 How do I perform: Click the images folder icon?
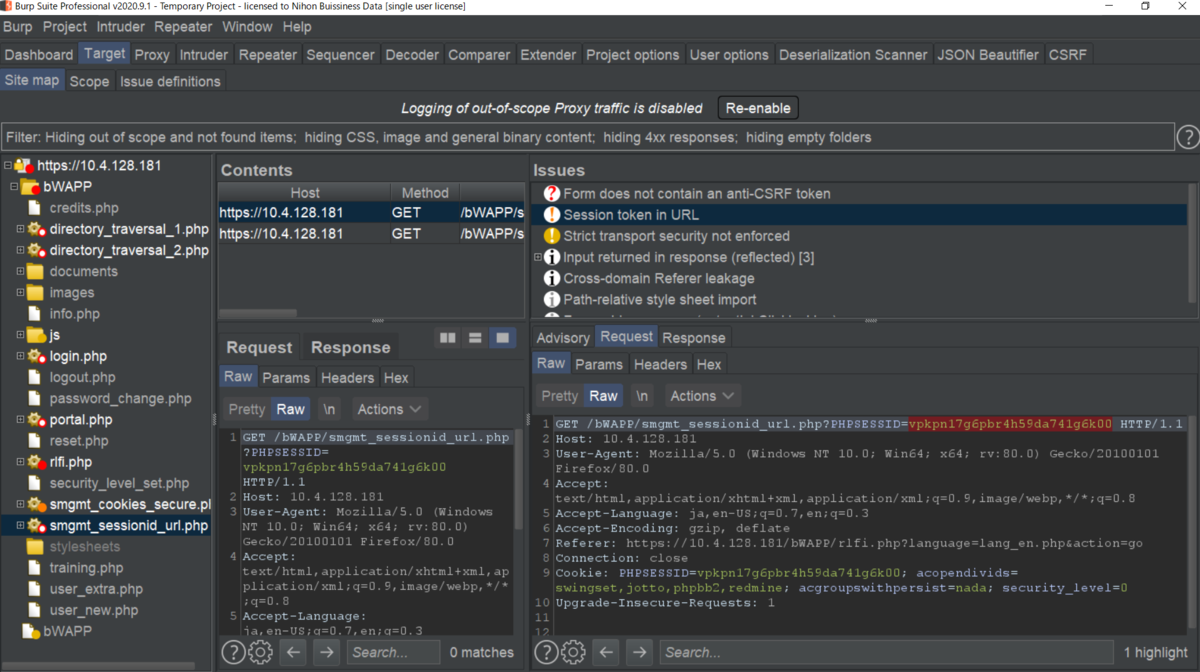[35, 292]
